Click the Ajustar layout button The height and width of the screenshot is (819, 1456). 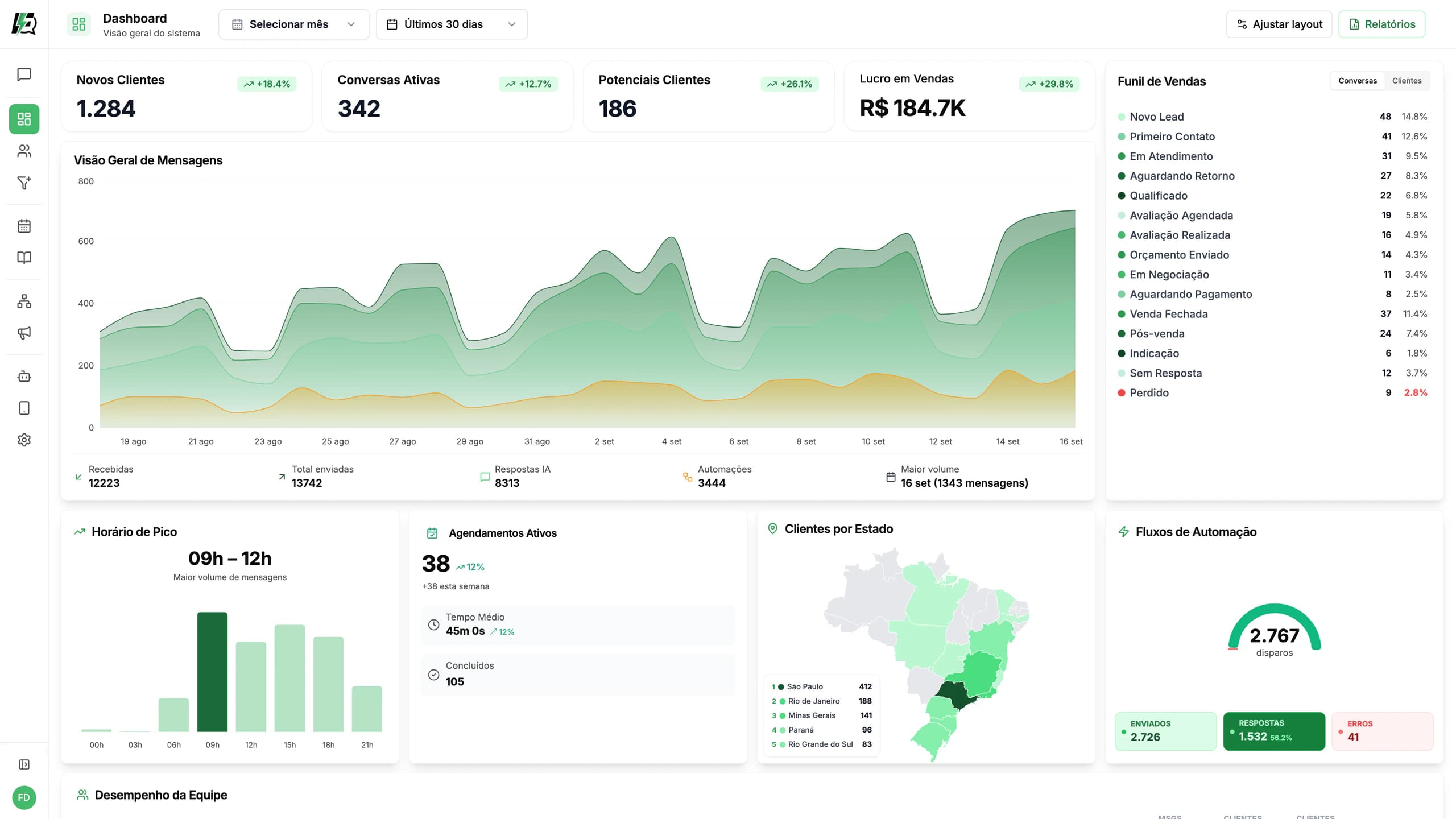click(1279, 24)
